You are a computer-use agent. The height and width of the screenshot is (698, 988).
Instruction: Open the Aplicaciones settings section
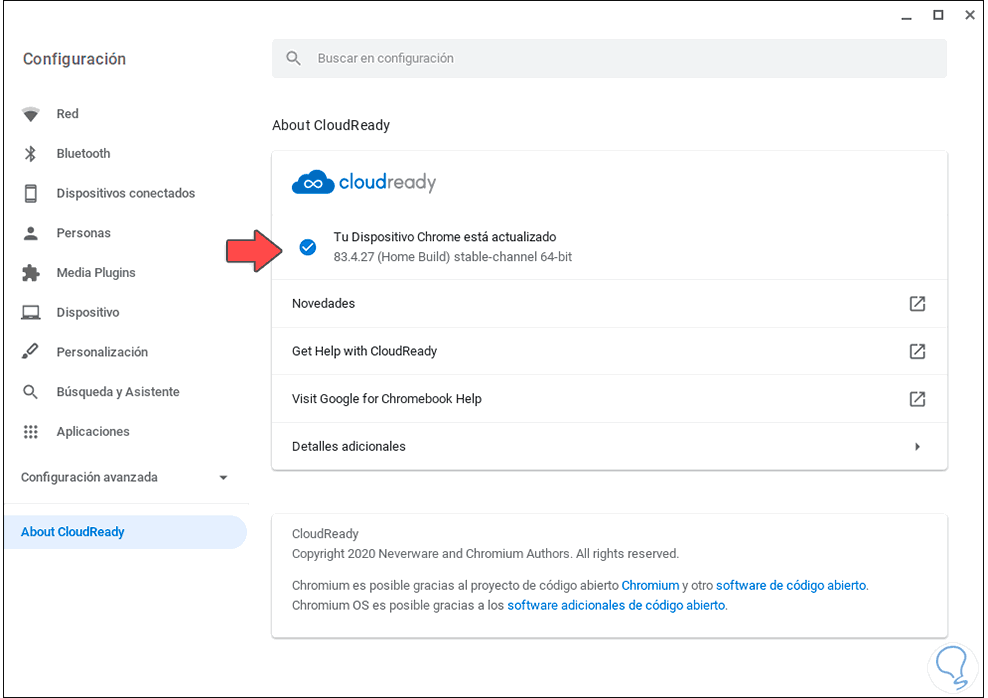(93, 432)
